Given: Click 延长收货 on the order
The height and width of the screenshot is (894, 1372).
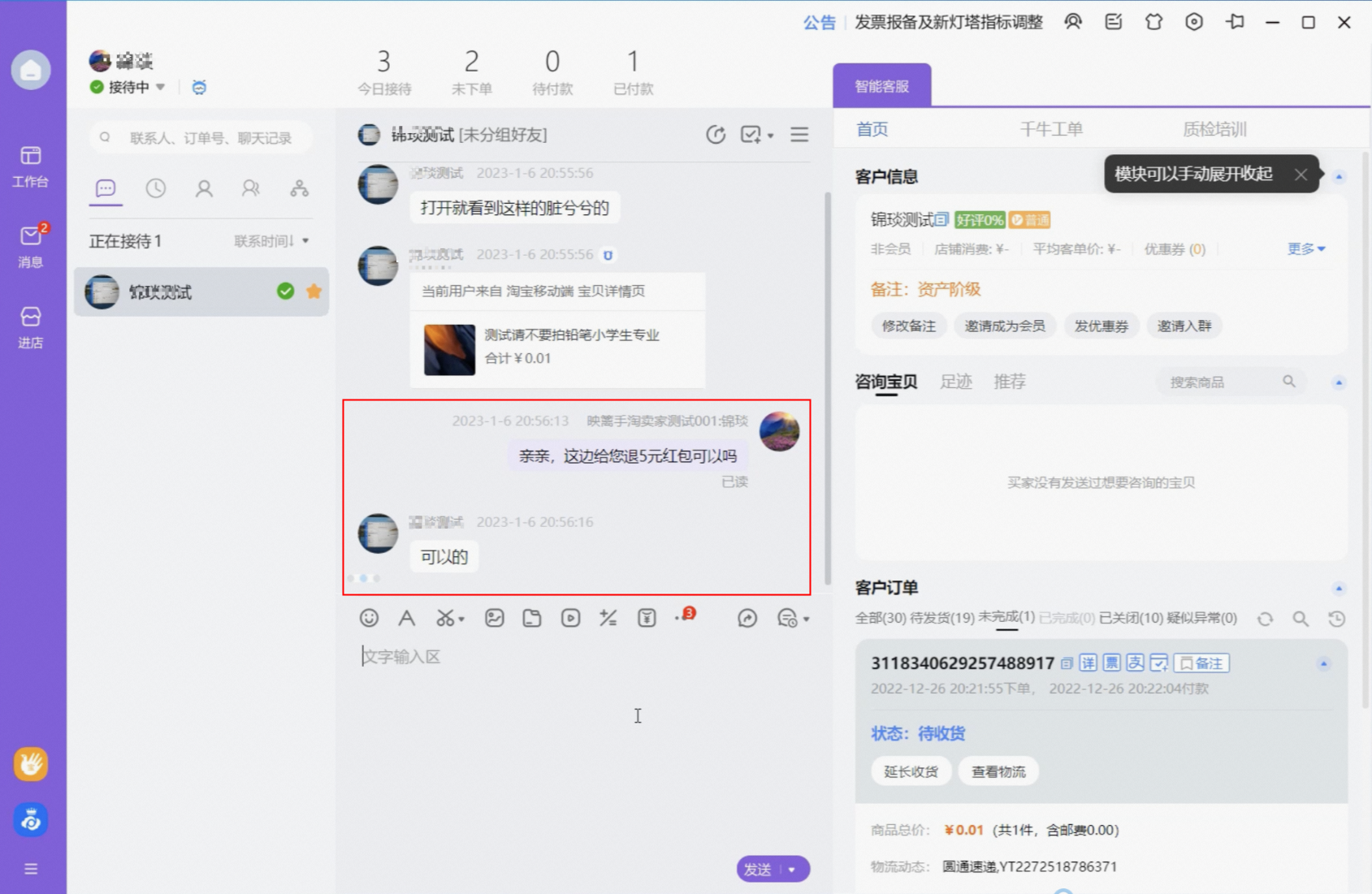Looking at the screenshot, I should point(911,771).
